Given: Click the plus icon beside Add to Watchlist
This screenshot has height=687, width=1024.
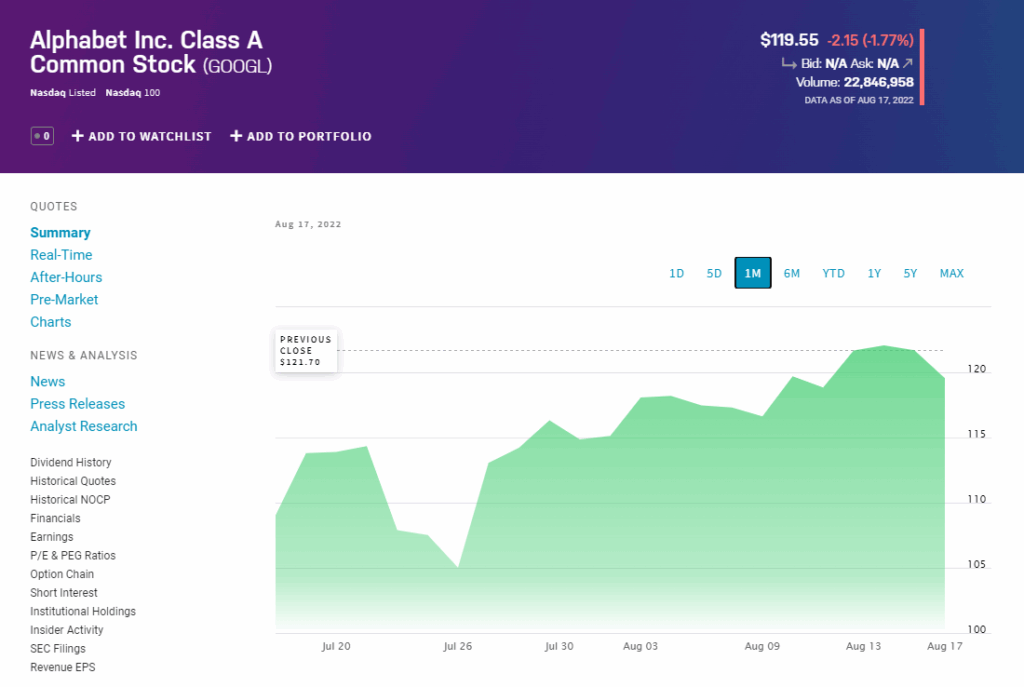Looking at the screenshot, I should coord(77,136).
